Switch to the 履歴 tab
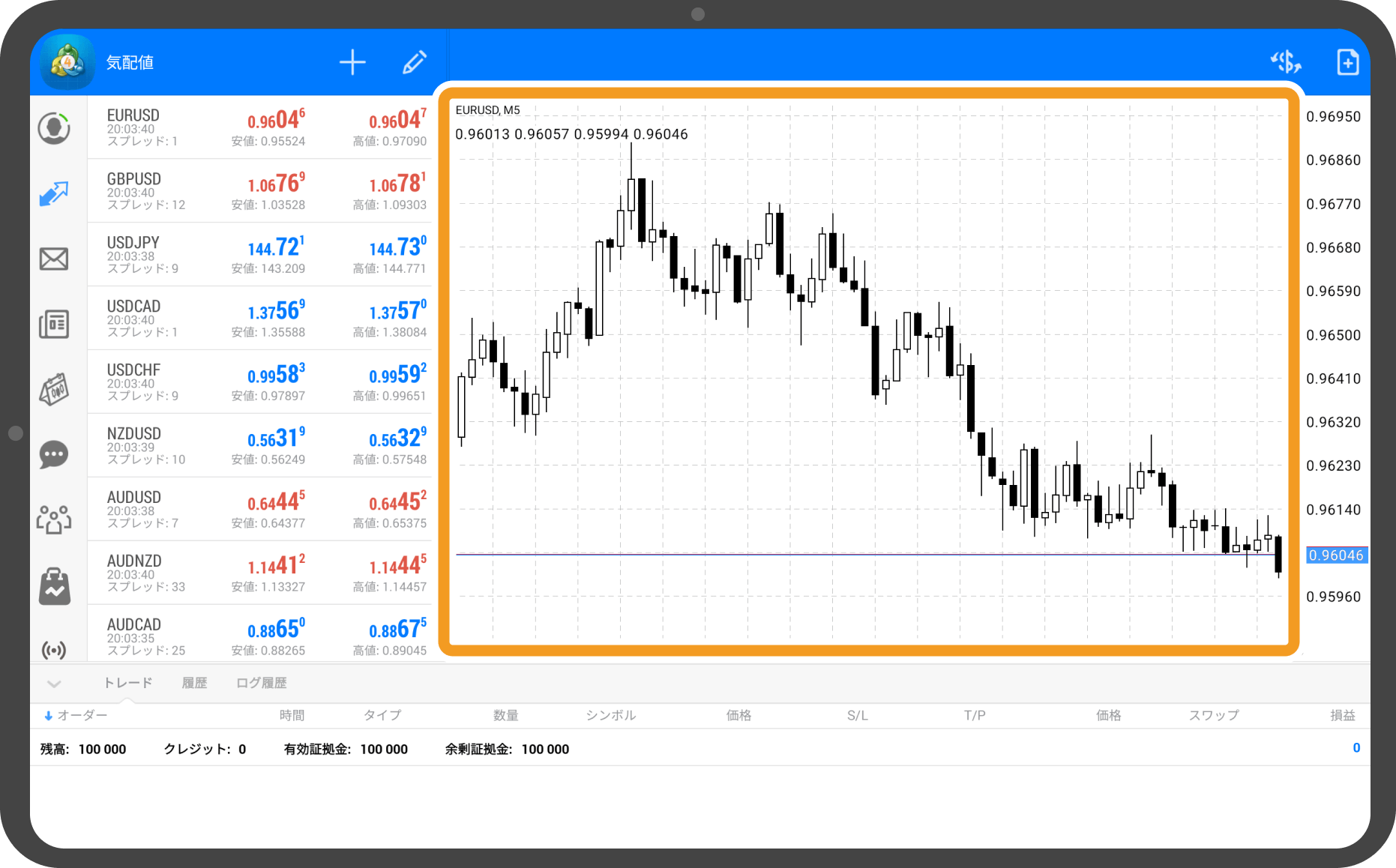 click(194, 683)
